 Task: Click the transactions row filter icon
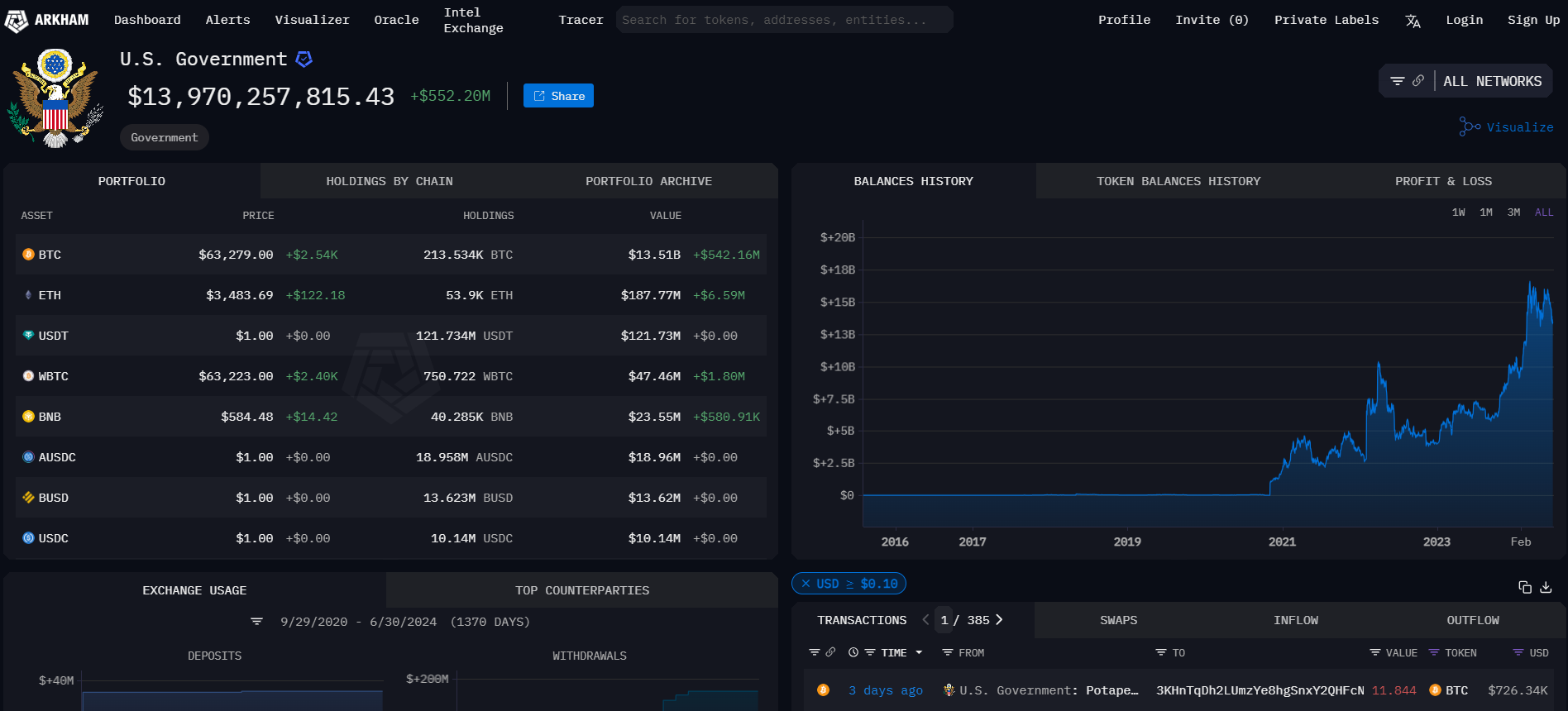point(814,652)
